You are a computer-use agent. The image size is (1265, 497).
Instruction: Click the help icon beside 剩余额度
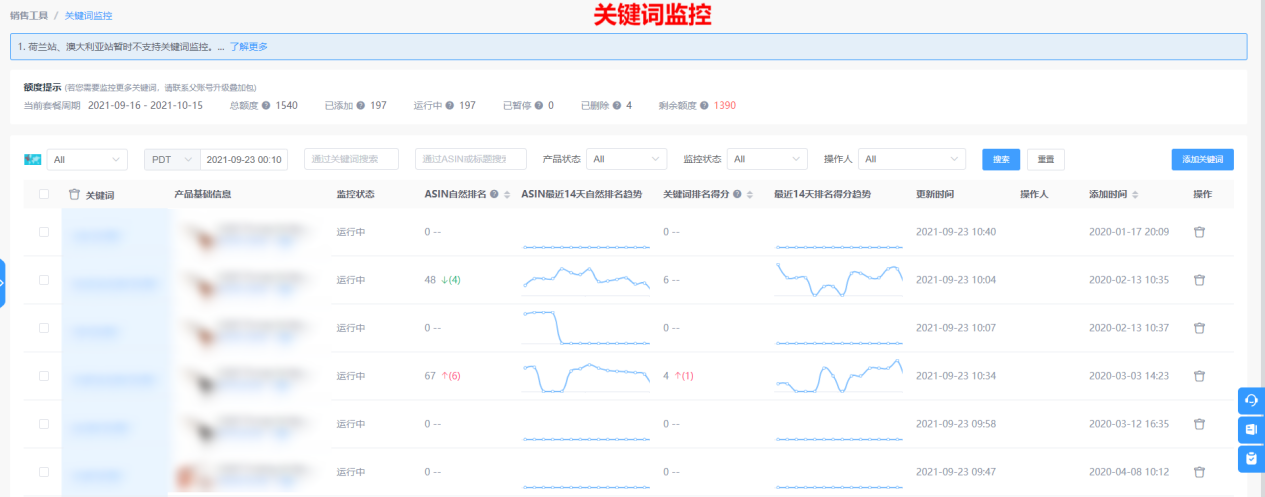pyautogui.click(x=704, y=105)
